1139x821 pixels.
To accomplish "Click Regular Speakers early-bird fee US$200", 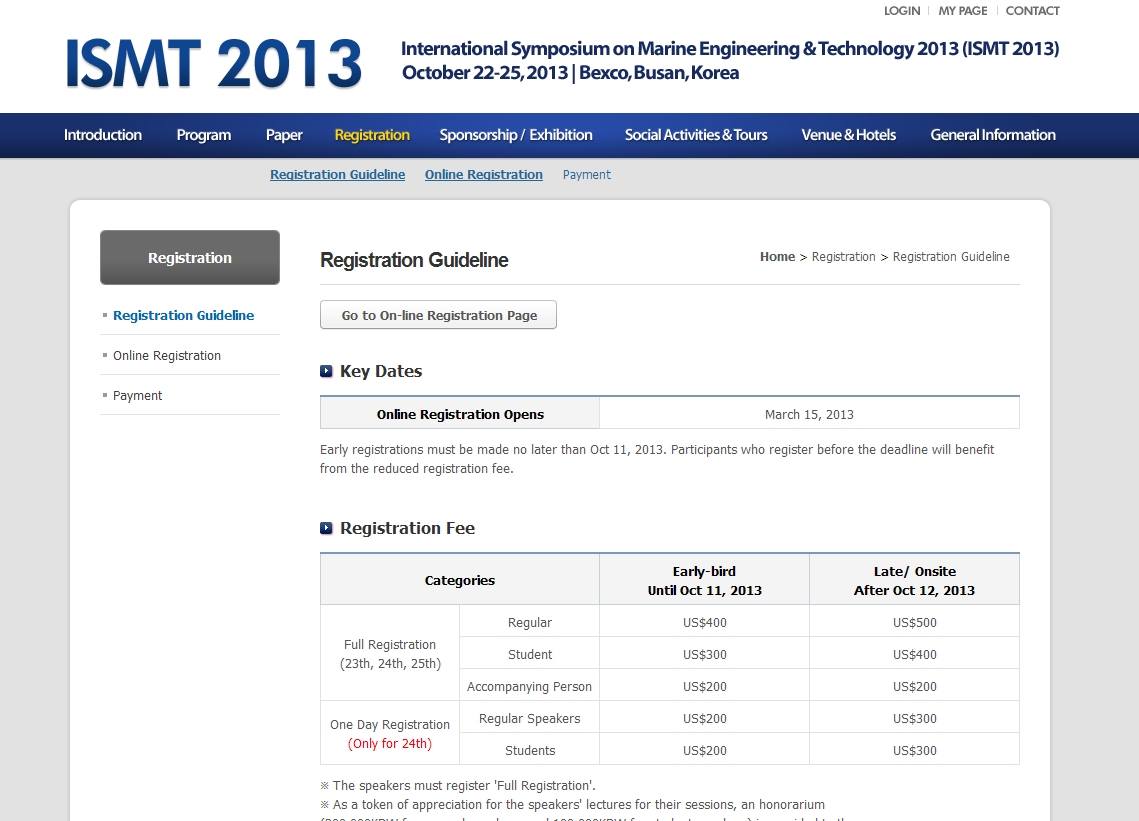I will (705, 719).
